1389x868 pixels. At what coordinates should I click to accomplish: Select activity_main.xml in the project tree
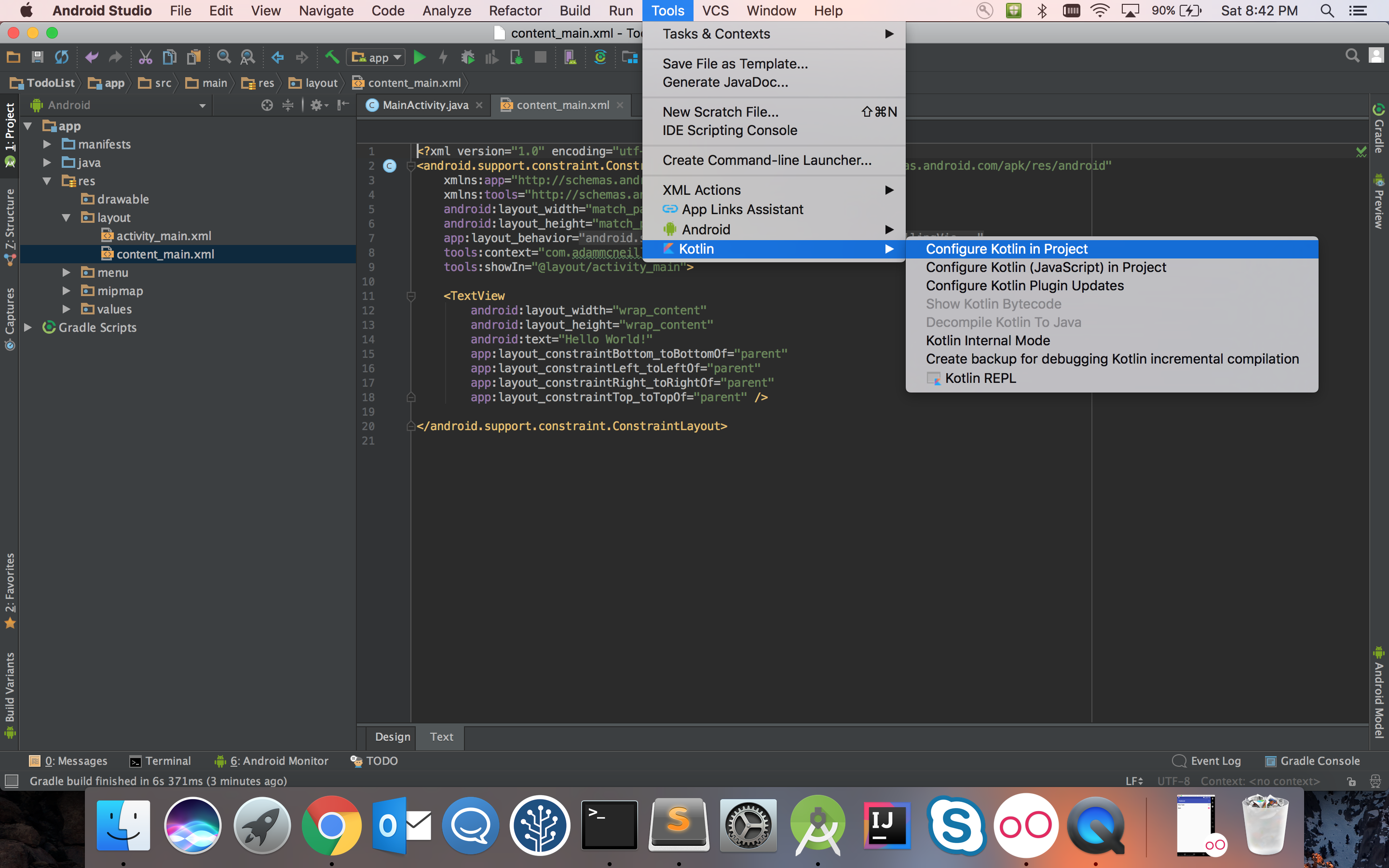[x=163, y=236]
